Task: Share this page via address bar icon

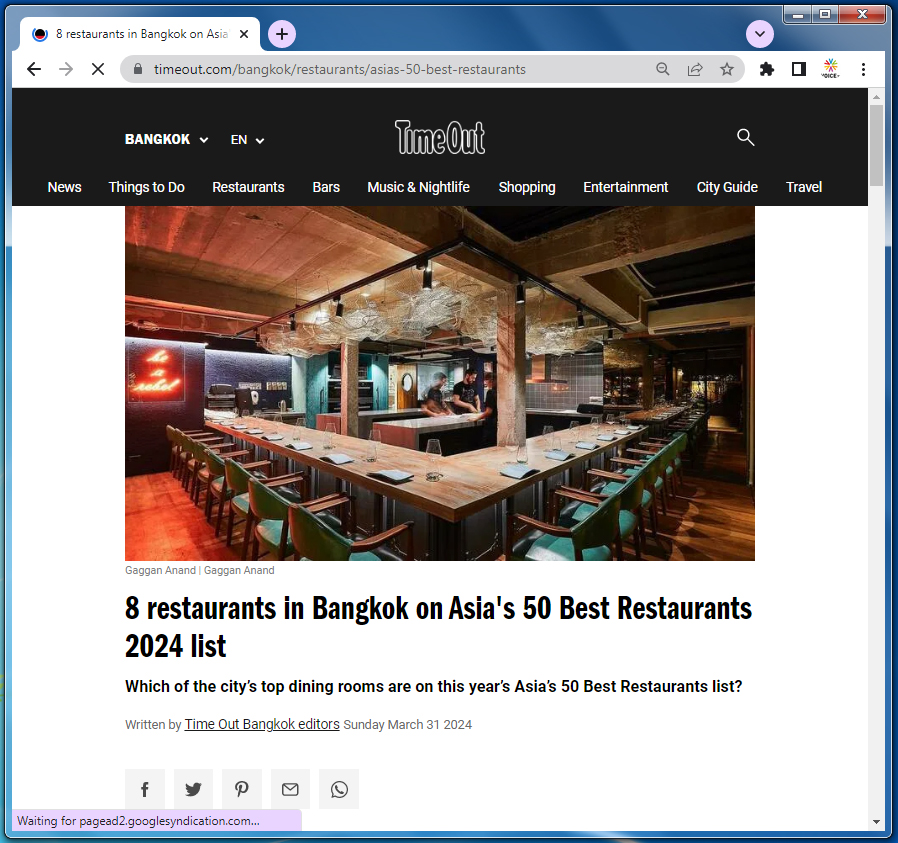Action: (x=695, y=69)
